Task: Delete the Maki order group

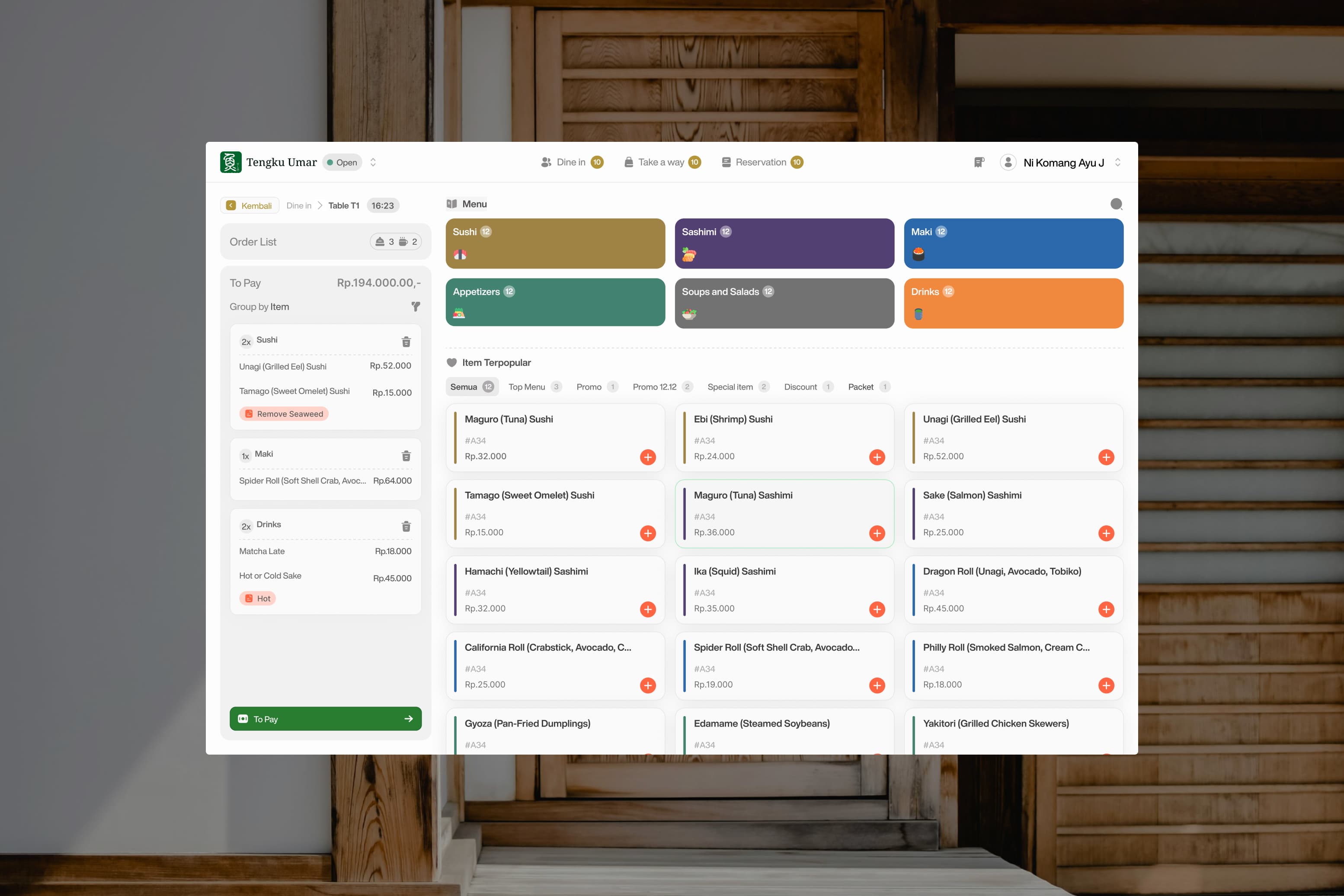Action: point(406,456)
